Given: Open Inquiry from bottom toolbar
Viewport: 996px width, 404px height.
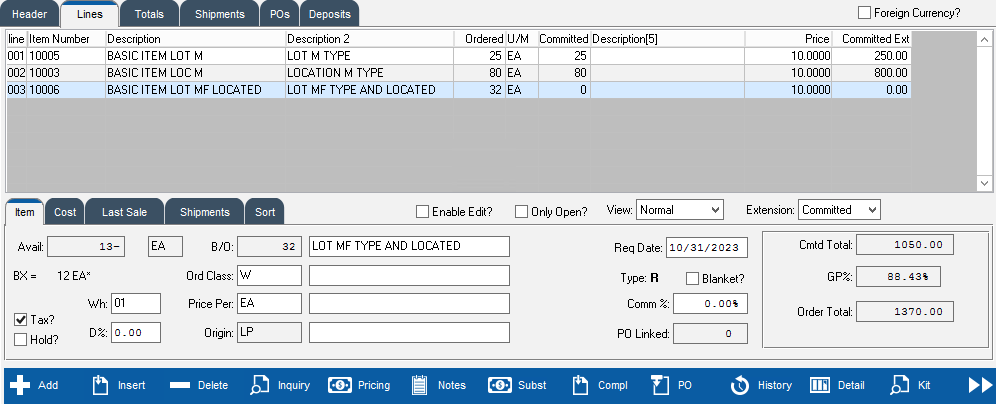Looking at the screenshot, I should point(260,385).
